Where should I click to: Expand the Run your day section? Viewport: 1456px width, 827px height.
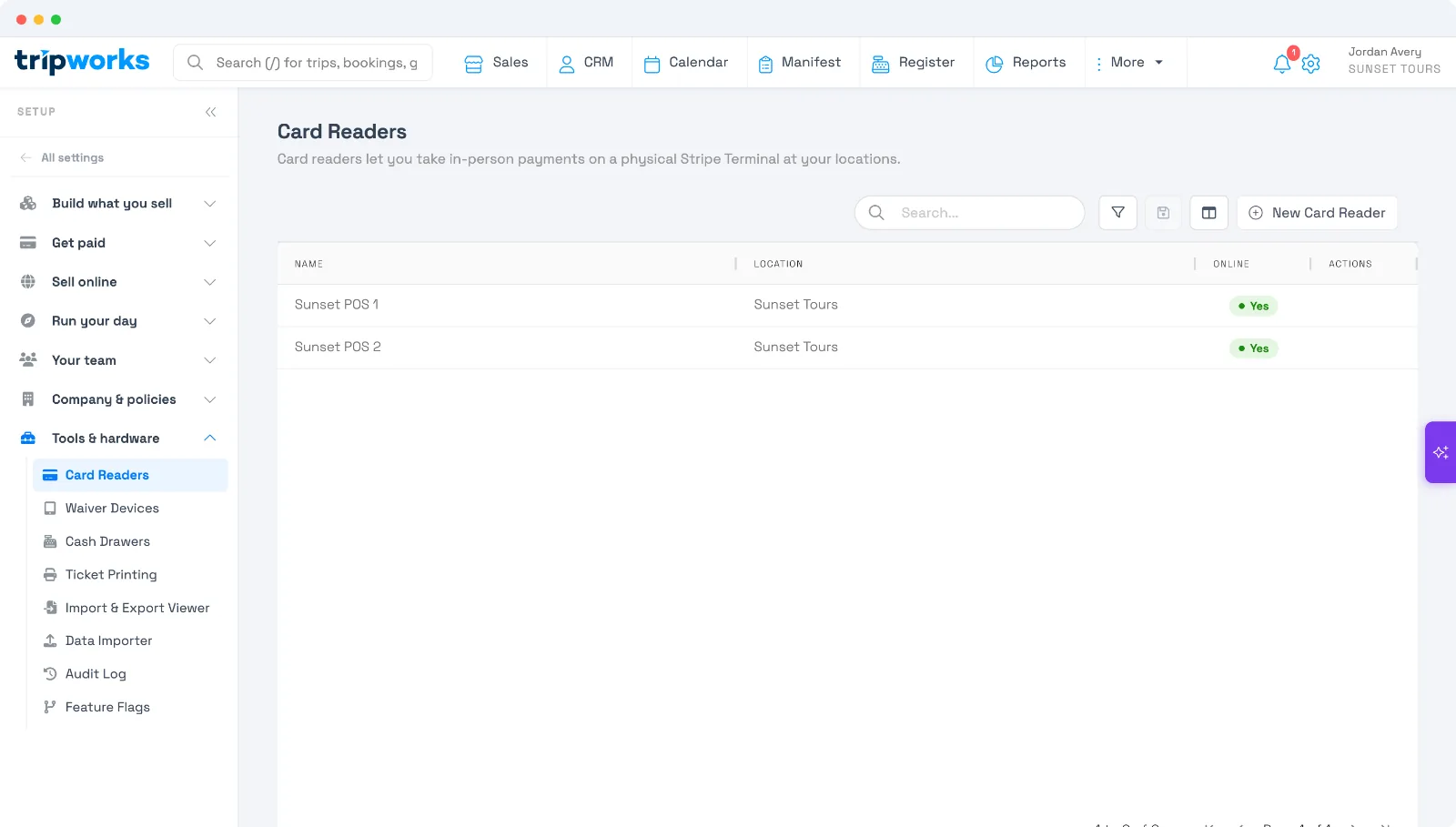210,321
